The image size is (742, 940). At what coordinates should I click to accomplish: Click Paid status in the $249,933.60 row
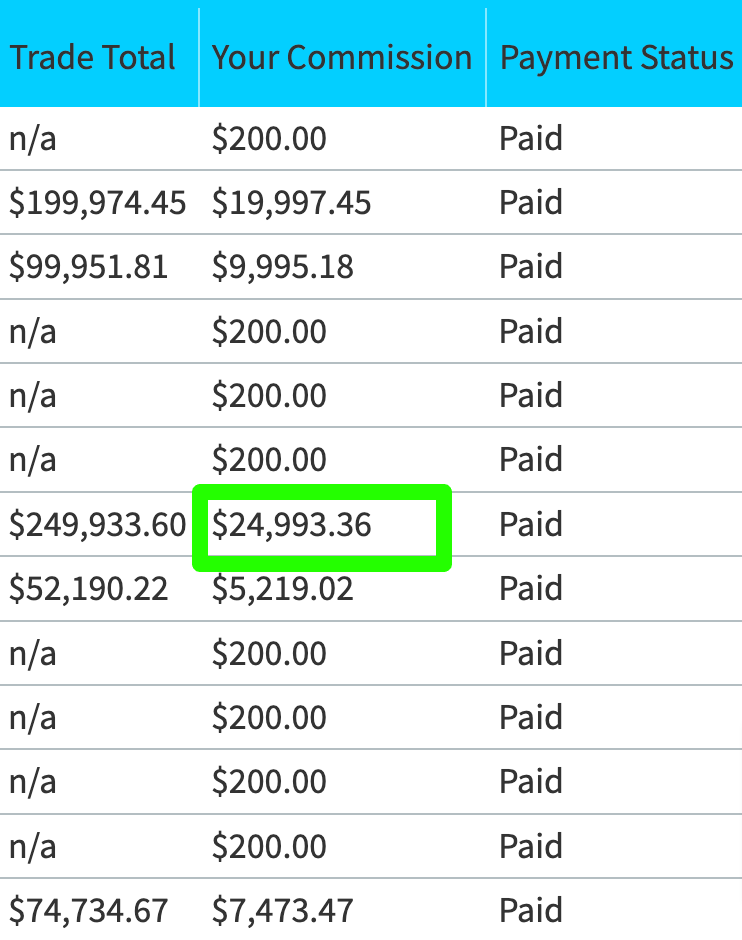click(x=531, y=524)
